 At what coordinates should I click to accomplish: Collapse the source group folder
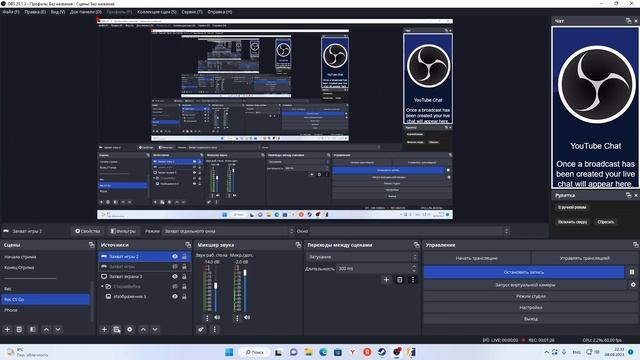pyautogui.click(x=102, y=287)
